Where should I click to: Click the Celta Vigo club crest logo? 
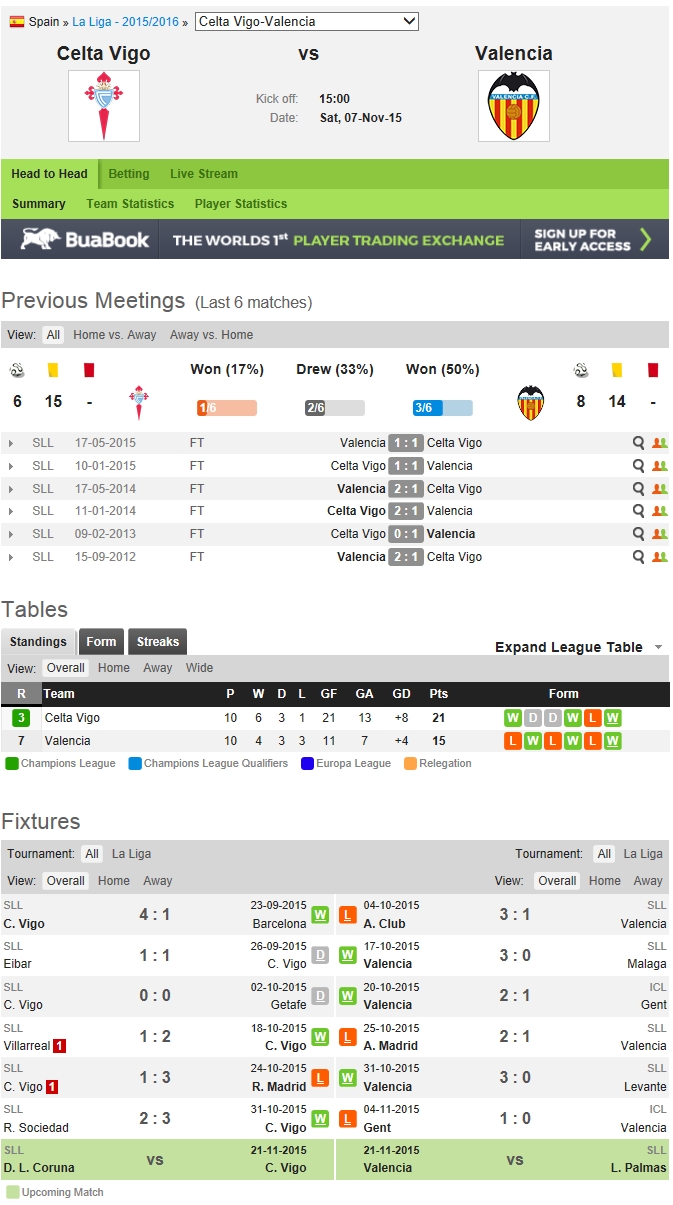tap(104, 106)
